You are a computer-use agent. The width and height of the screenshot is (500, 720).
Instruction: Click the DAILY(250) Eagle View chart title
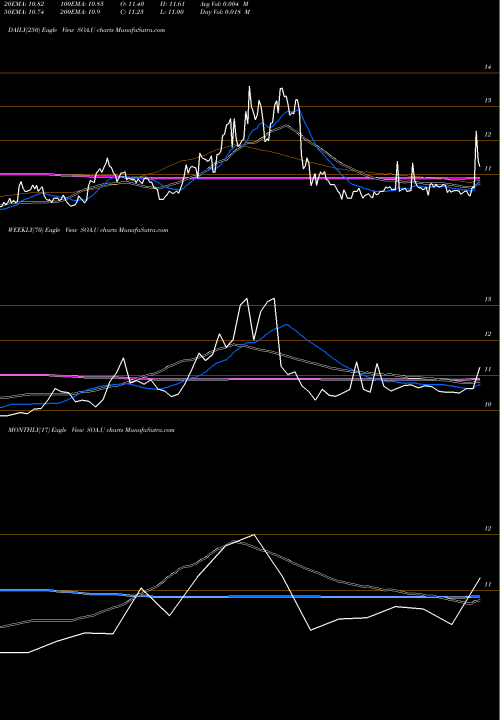(x=86, y=30)
